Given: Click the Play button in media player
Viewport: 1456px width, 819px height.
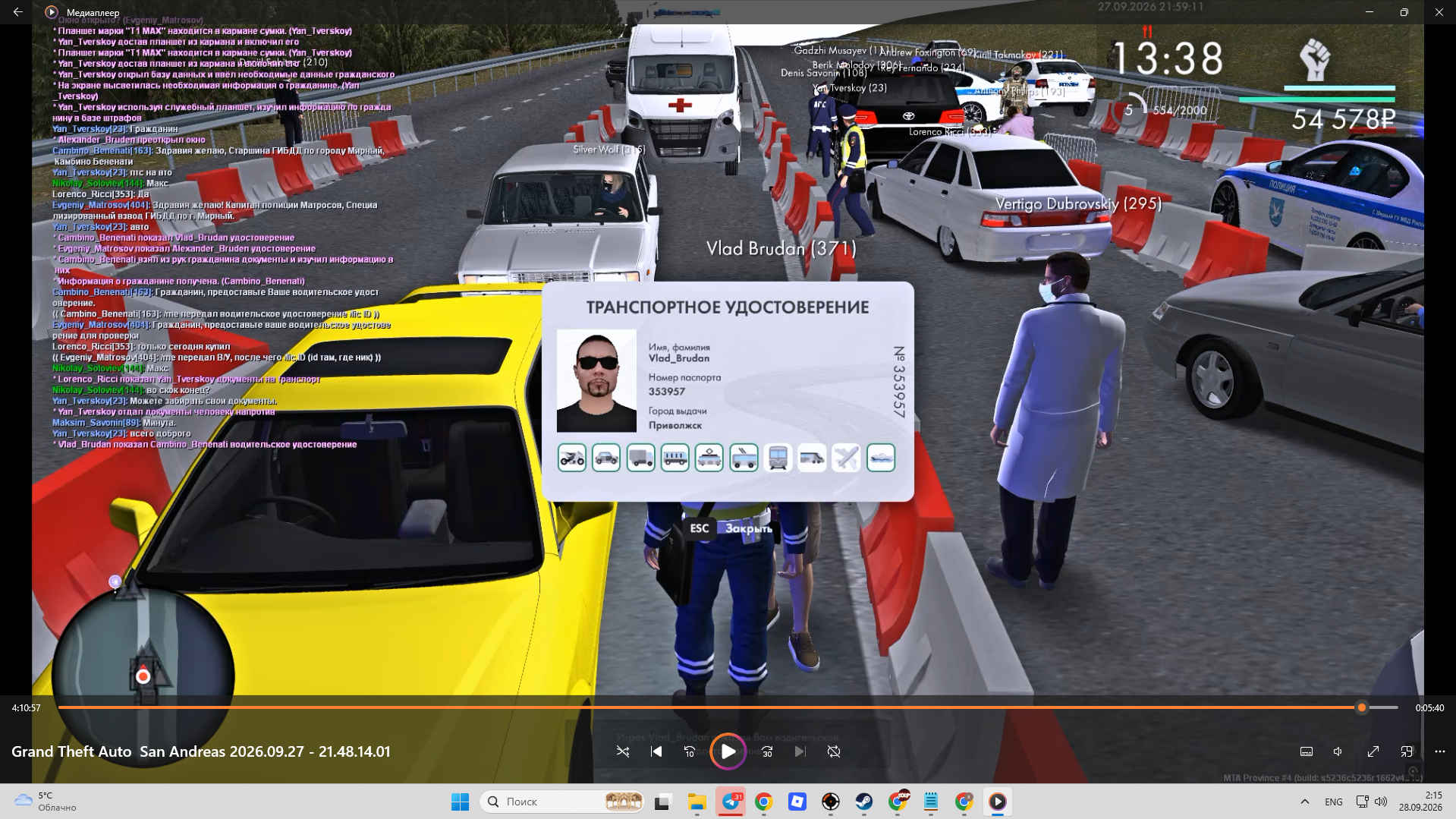Looking at the screenshot, I should pyautogui.click(x=728, y=751).
